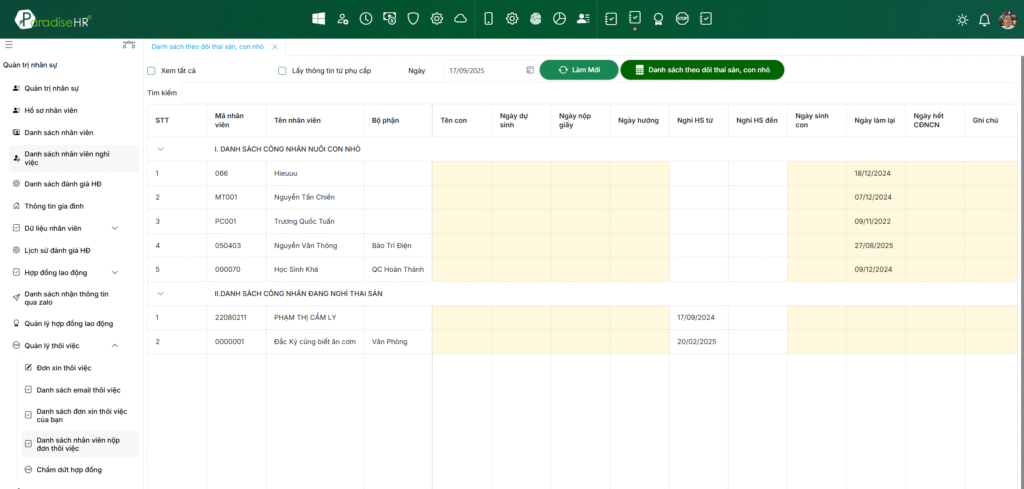Click the 'Ngày làm lại' column header
The width and height of the screenshot is (1024, 489).
tap(874, 120)
